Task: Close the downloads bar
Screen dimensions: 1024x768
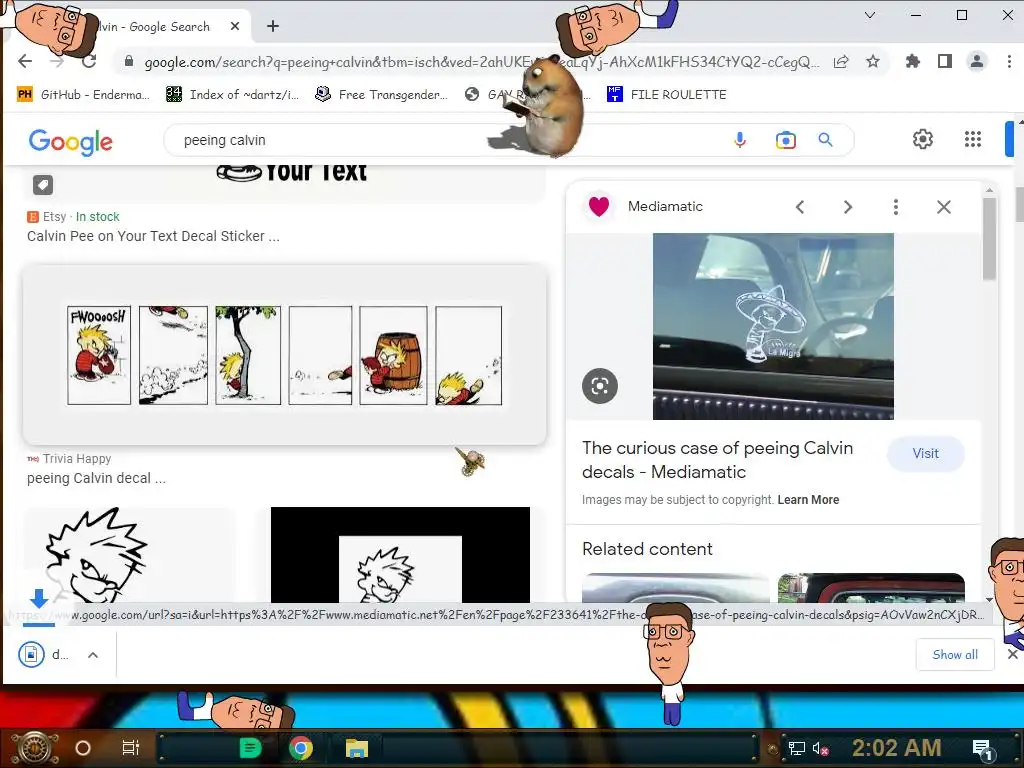Action: [1012, 654]
